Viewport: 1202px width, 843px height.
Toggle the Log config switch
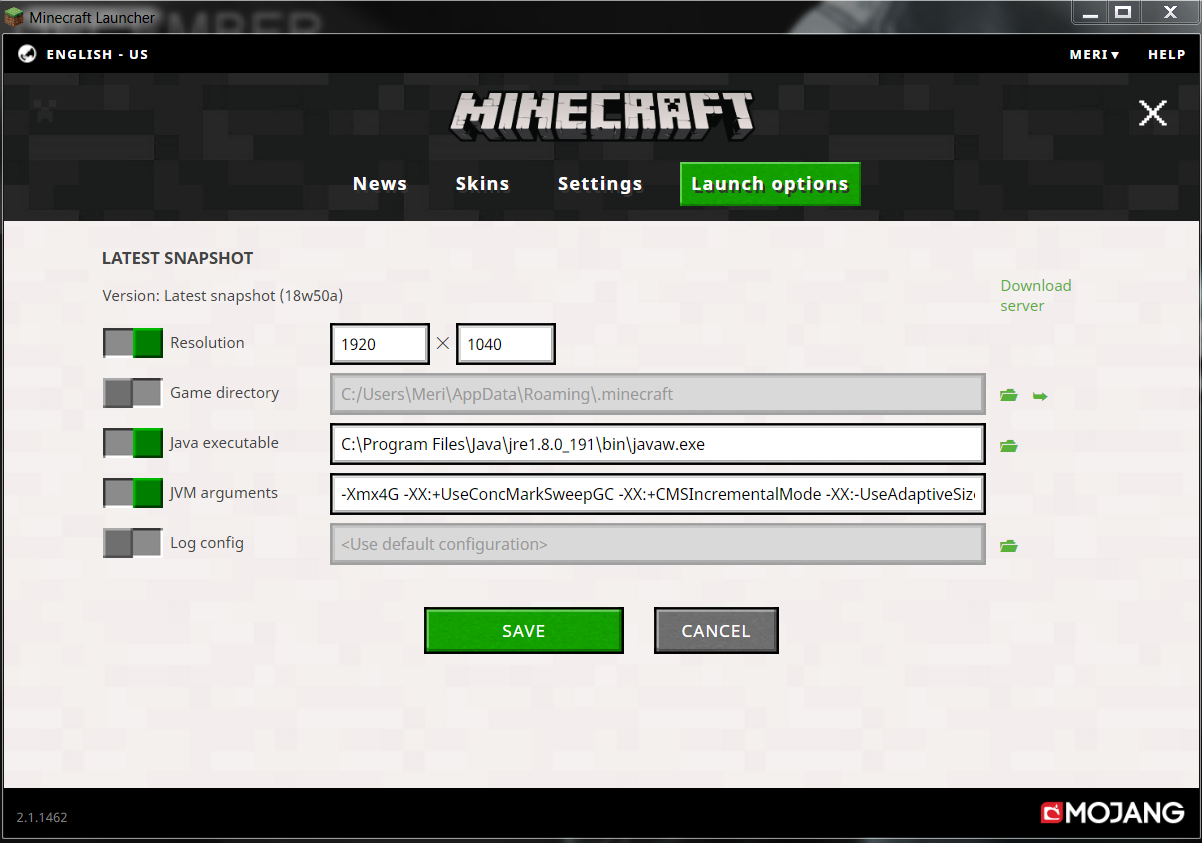tap(133, 543)
